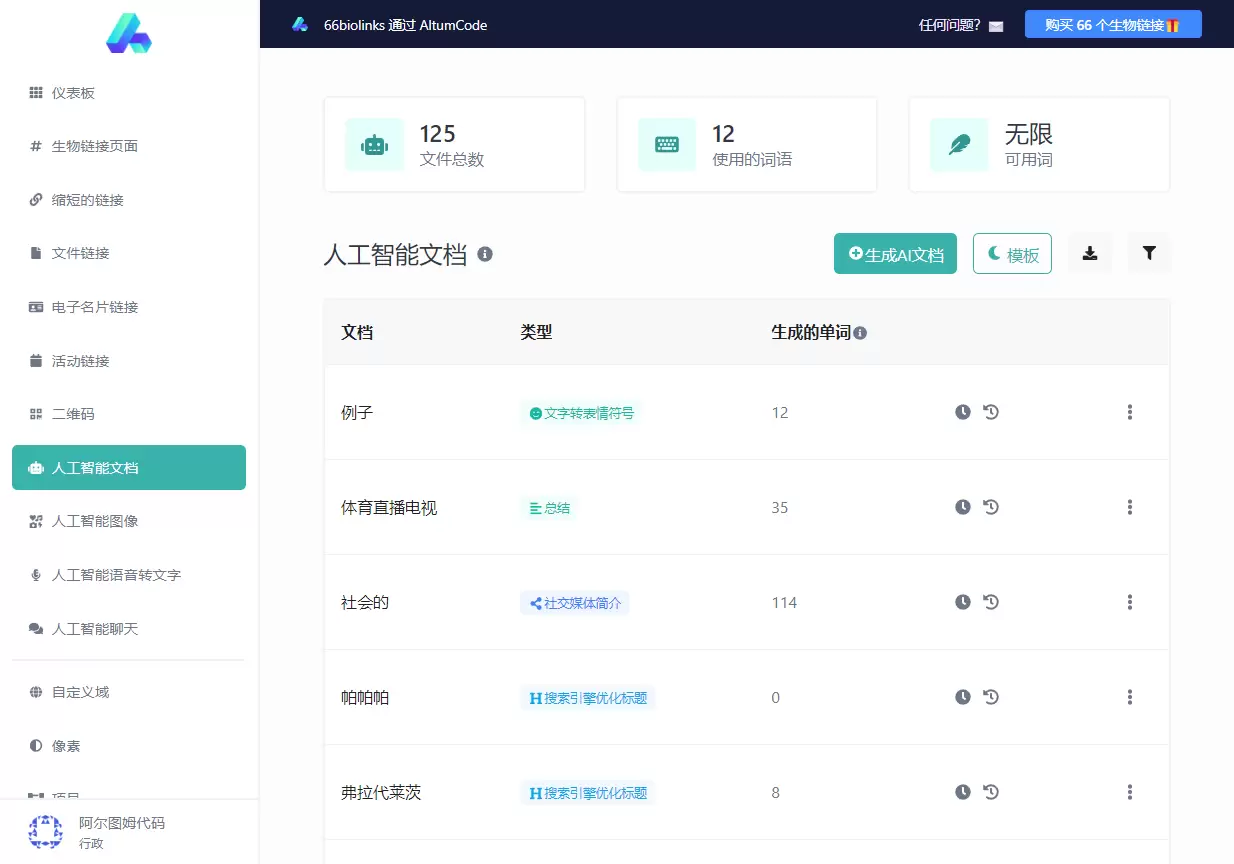Image resolution: width=1234 pixels, height=864 pixels.
Task: Click the calendar icon beside 活动链接
Action: pyautogui.click(x=36, y=361)
